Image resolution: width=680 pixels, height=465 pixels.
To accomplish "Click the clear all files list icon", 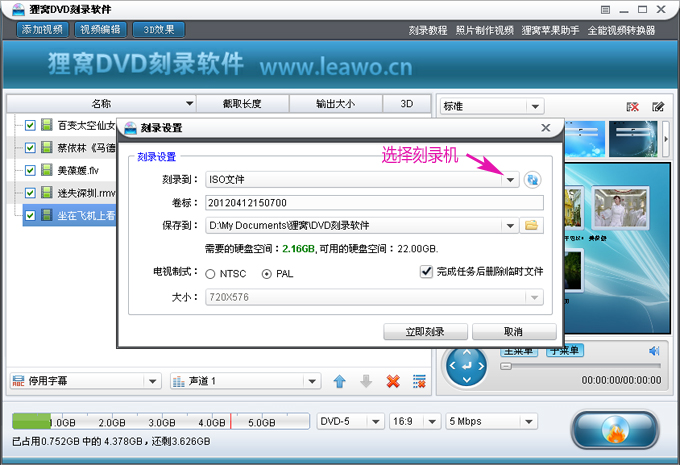I will pos(419,381).
